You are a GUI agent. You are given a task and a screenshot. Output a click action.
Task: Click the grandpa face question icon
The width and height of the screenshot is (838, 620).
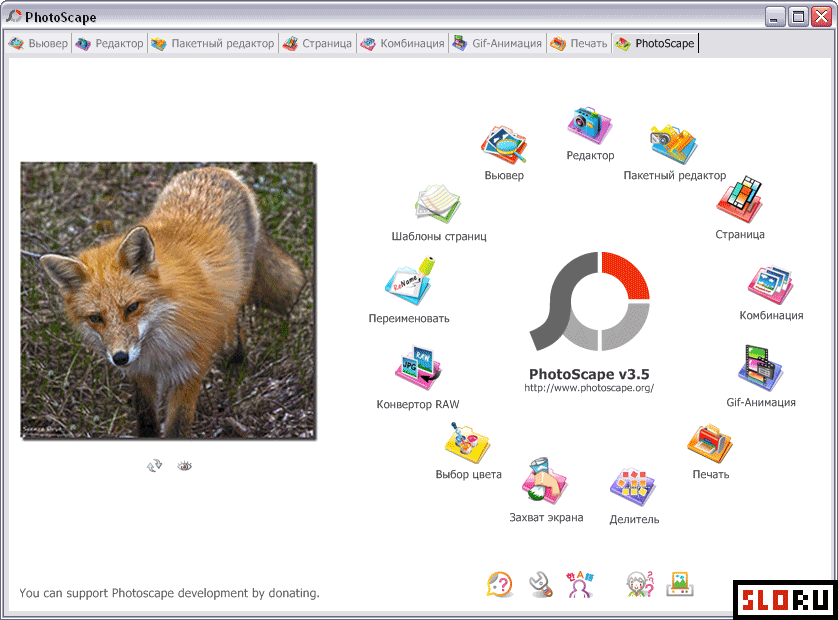tap(640, 584)
